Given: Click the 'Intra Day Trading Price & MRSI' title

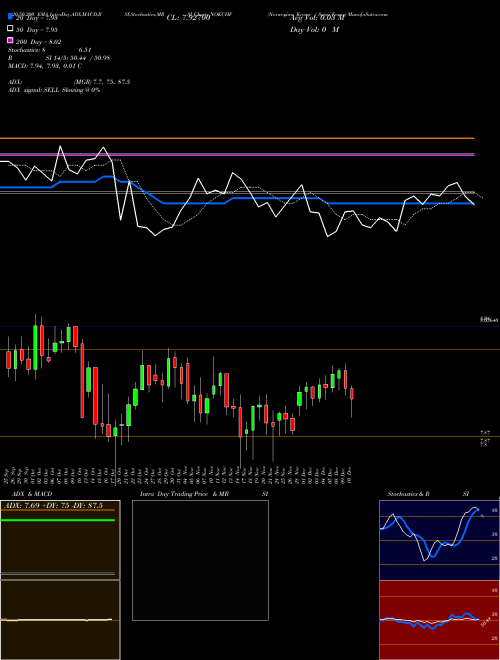Looking at the screenshot, I should coord(204,494).
